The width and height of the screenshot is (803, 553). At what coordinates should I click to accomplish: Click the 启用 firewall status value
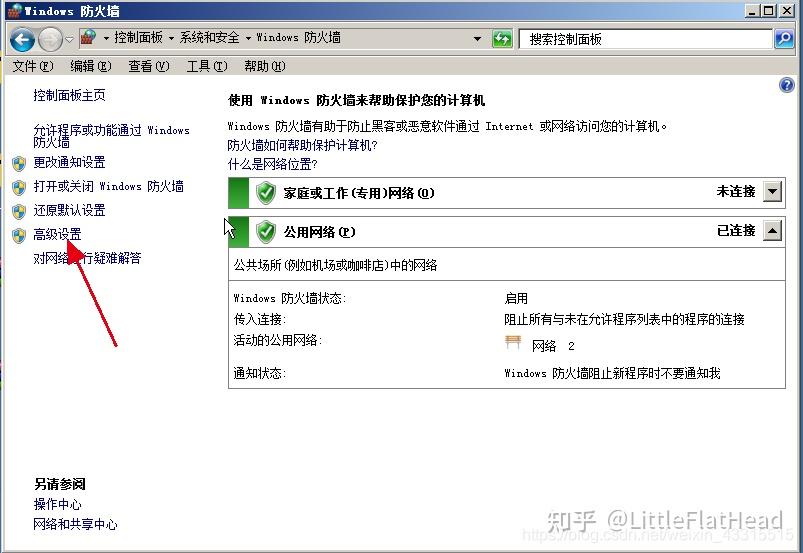pyautogui.click(x=516, y=299)
